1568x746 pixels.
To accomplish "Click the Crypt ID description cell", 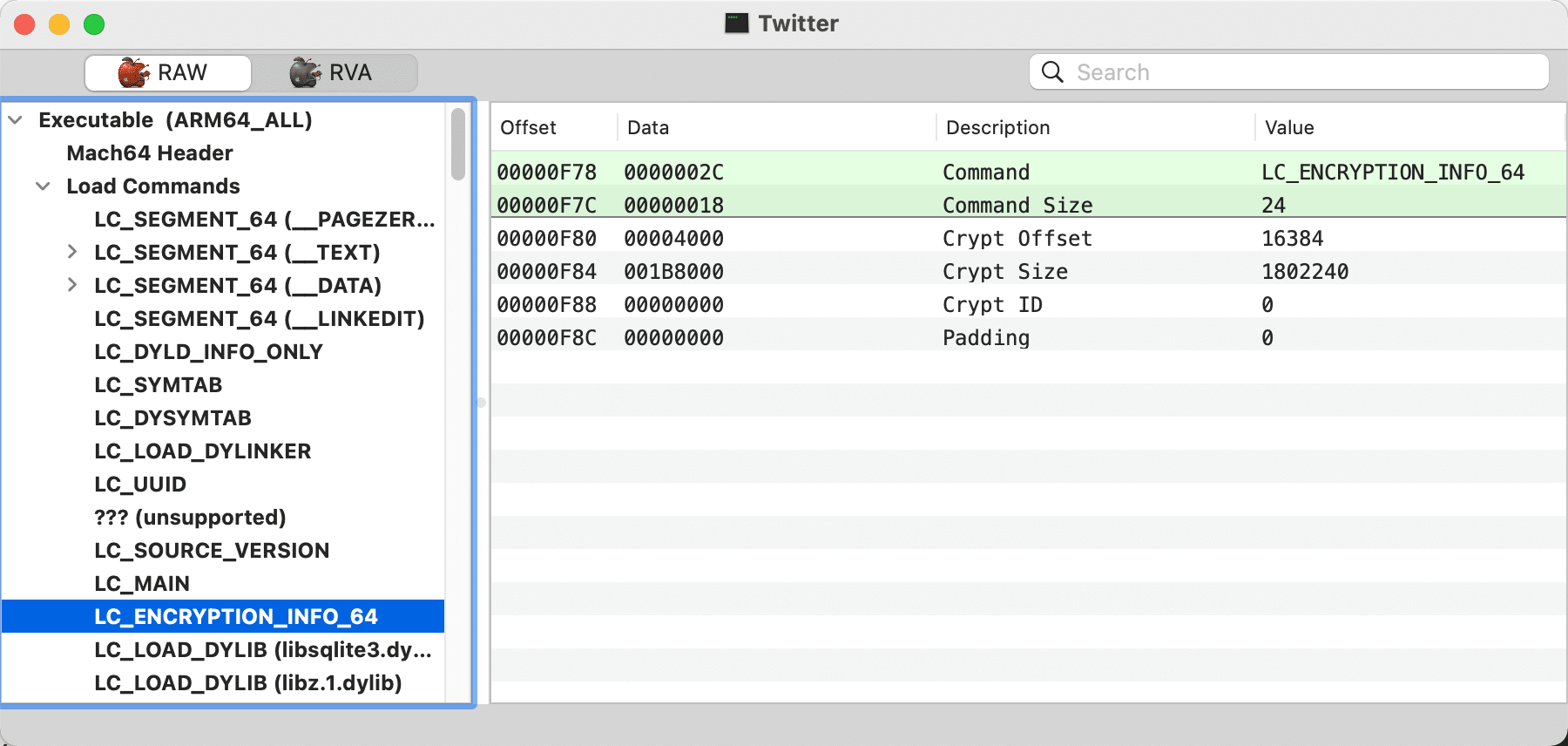I will [992, 305].
